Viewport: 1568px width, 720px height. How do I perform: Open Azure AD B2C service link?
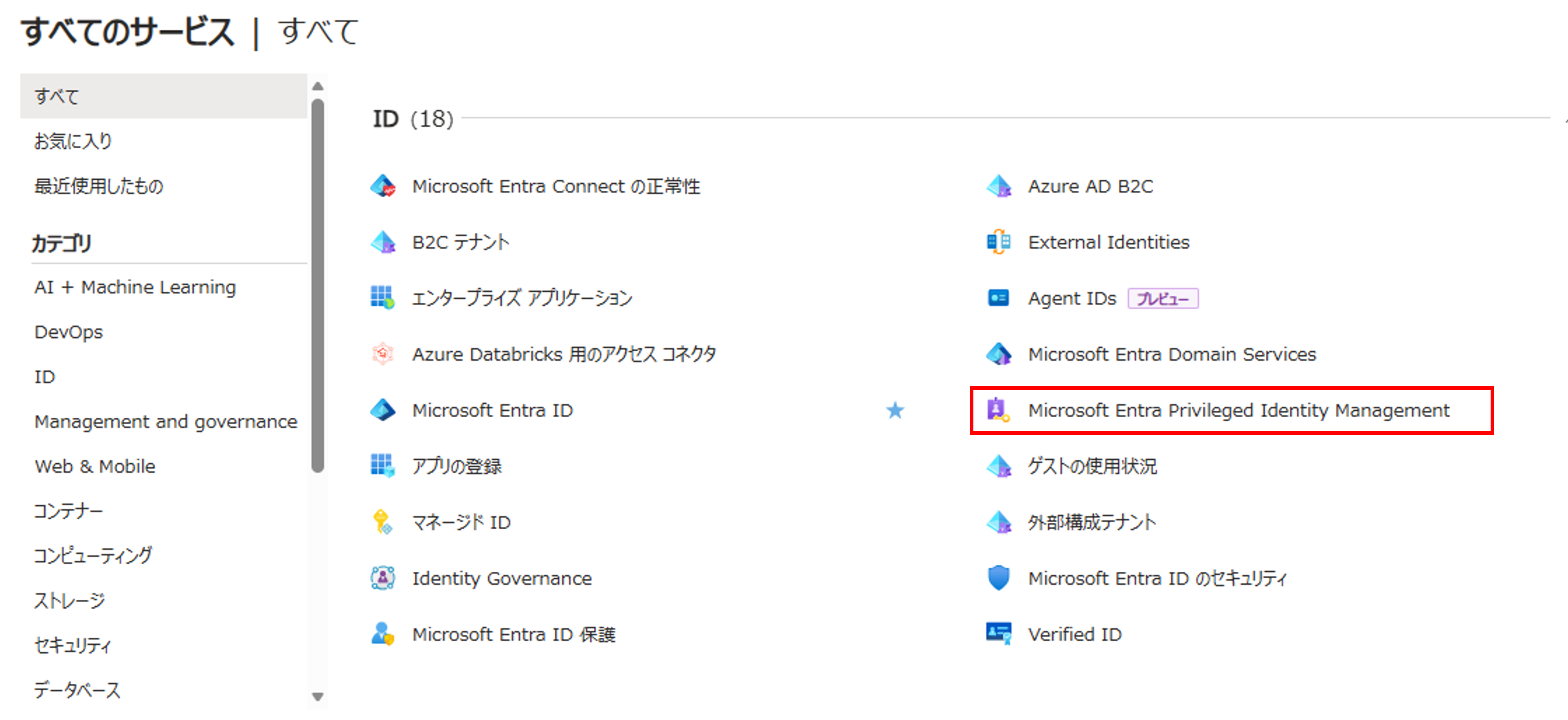pos(1091,186)
